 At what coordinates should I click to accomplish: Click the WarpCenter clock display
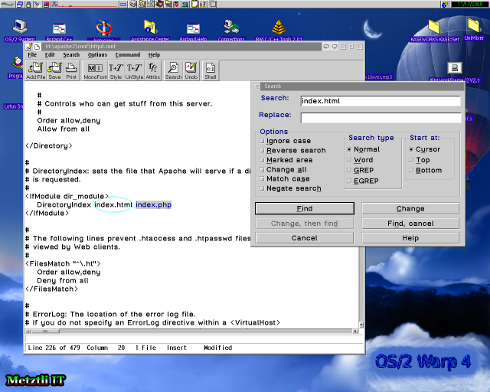(x=470, y=4)
